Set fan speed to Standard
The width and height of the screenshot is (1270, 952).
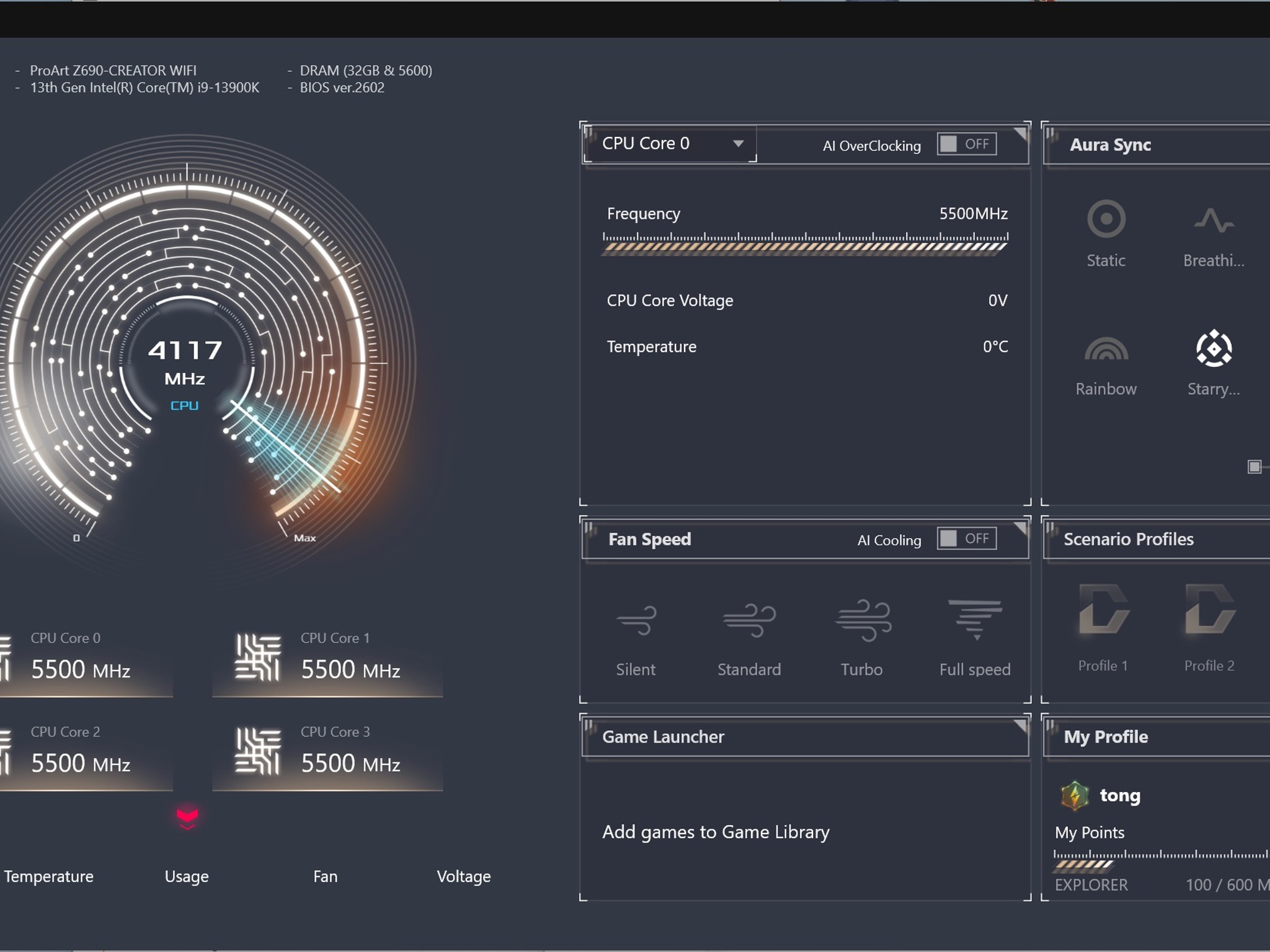click(749, 620)
